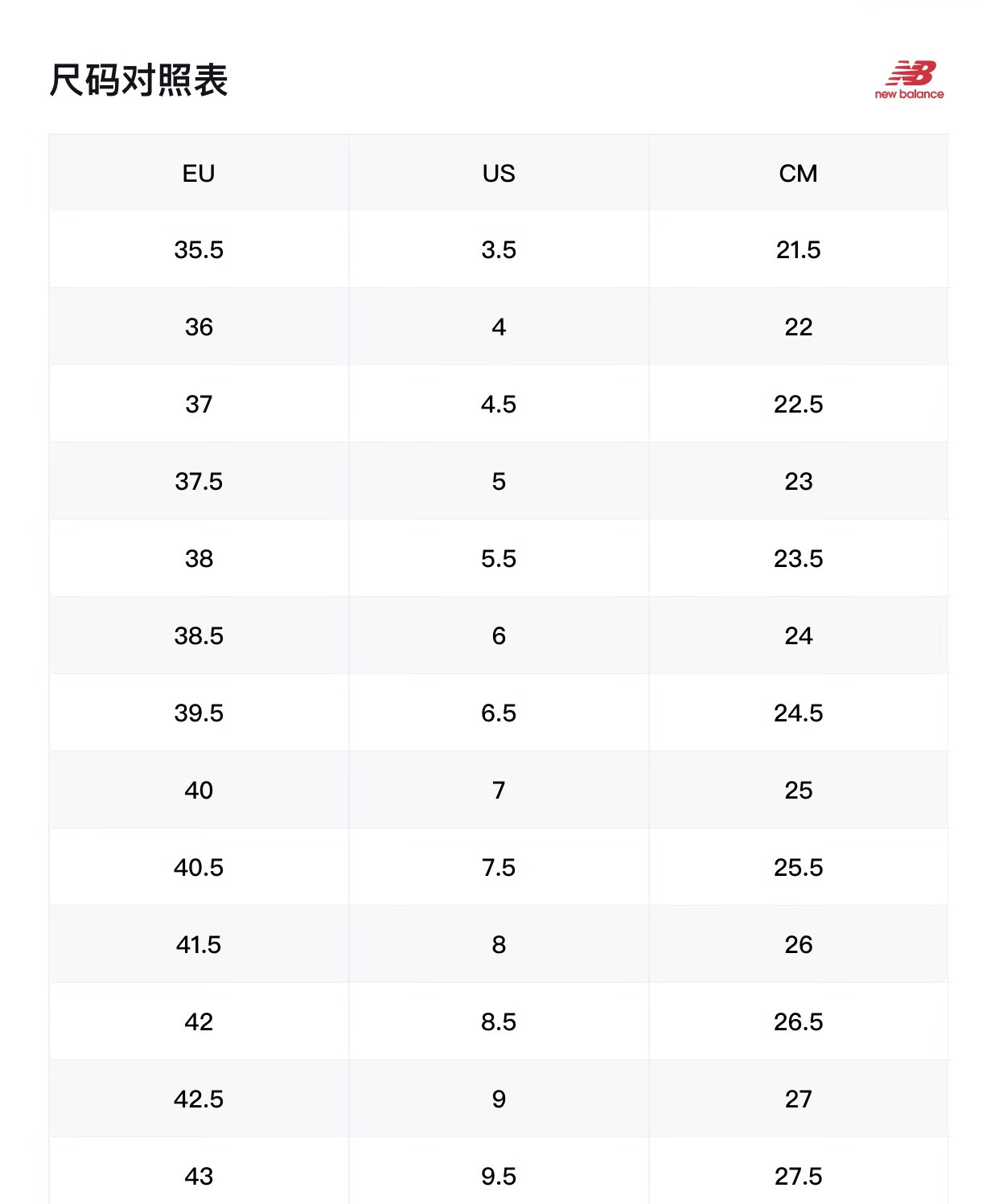Click US size 5.5 cell
Viewport: 999px width, 1204px height.
[499, 558]
